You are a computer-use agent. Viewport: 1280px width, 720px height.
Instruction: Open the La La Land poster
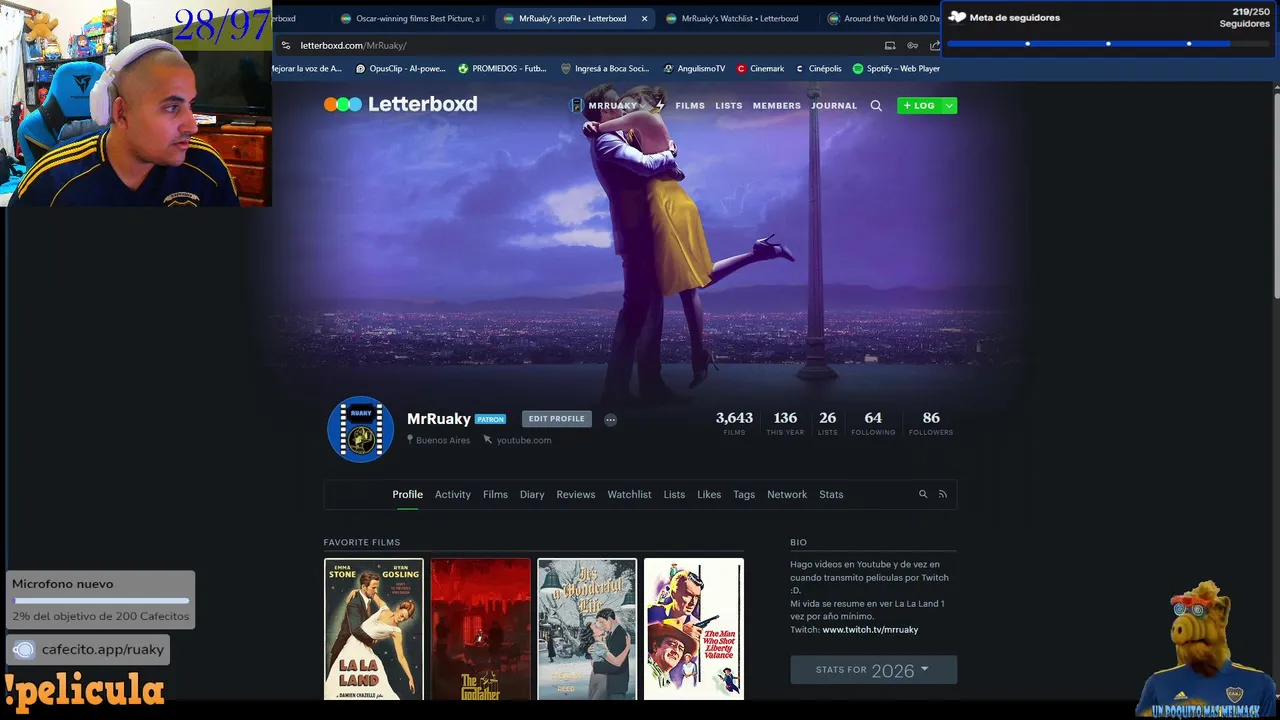coord(374,629)
